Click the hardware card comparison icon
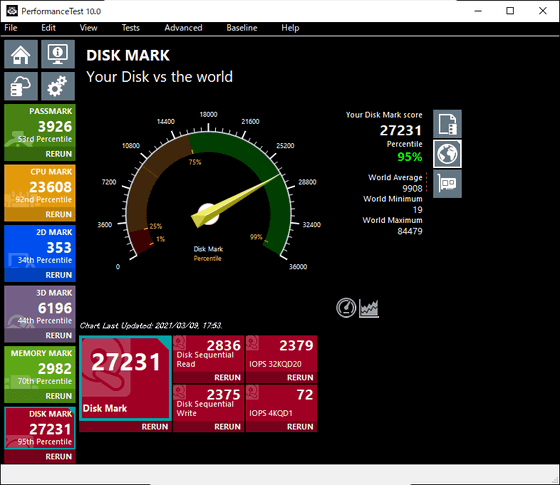Viewport: 560px width, 485px height. 447,184
